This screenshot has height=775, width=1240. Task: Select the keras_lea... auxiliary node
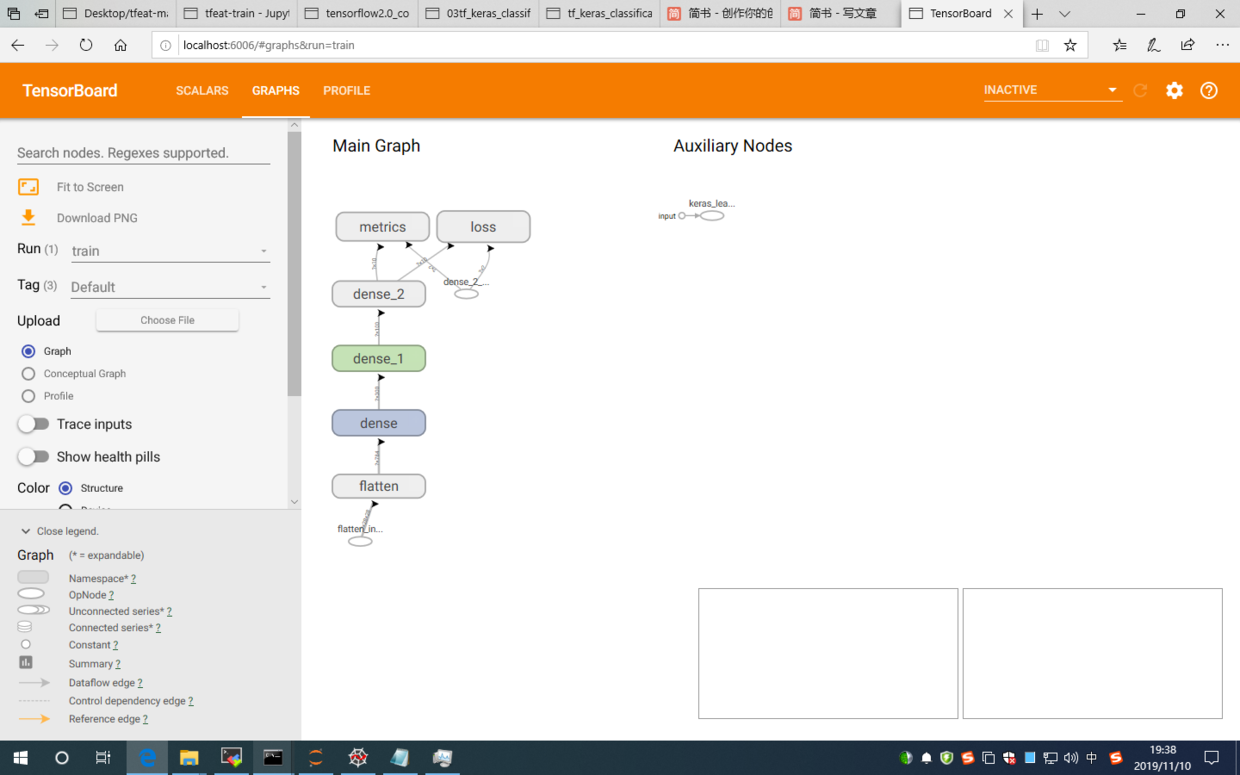[x=712, y=215]
